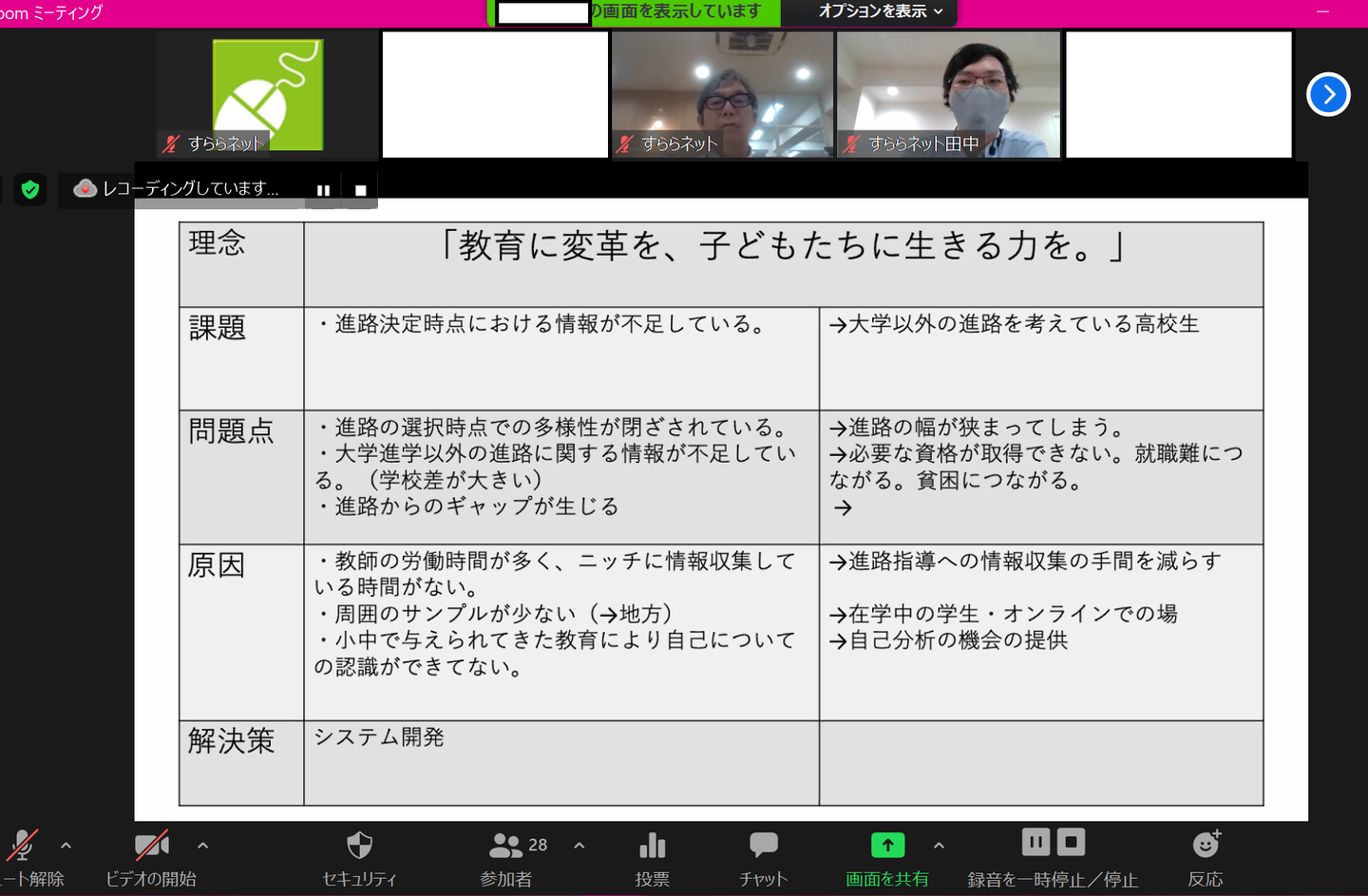The width and height of the screenshot is (1368, 896).
Task: Select the すららネット田中 video thumbnail
Action: tap(948, 94)
